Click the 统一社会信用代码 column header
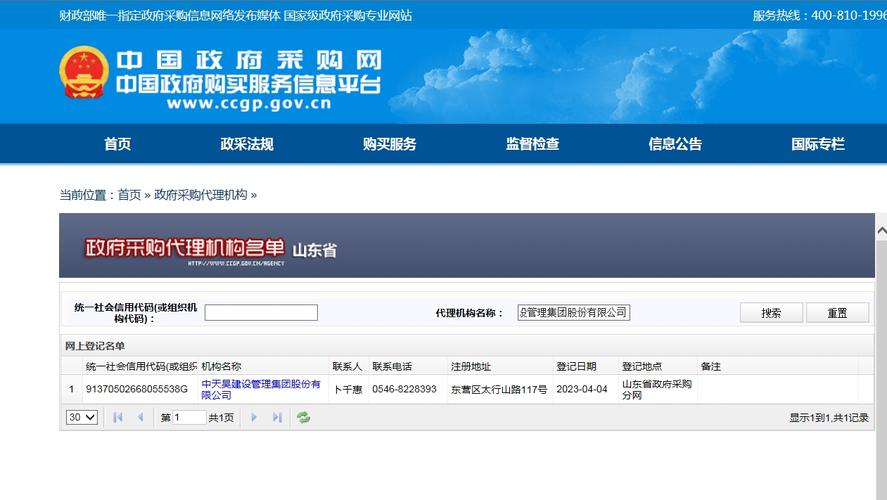This screenshot has height=500, width=887. pyautogui.click(x=141, y=367)
